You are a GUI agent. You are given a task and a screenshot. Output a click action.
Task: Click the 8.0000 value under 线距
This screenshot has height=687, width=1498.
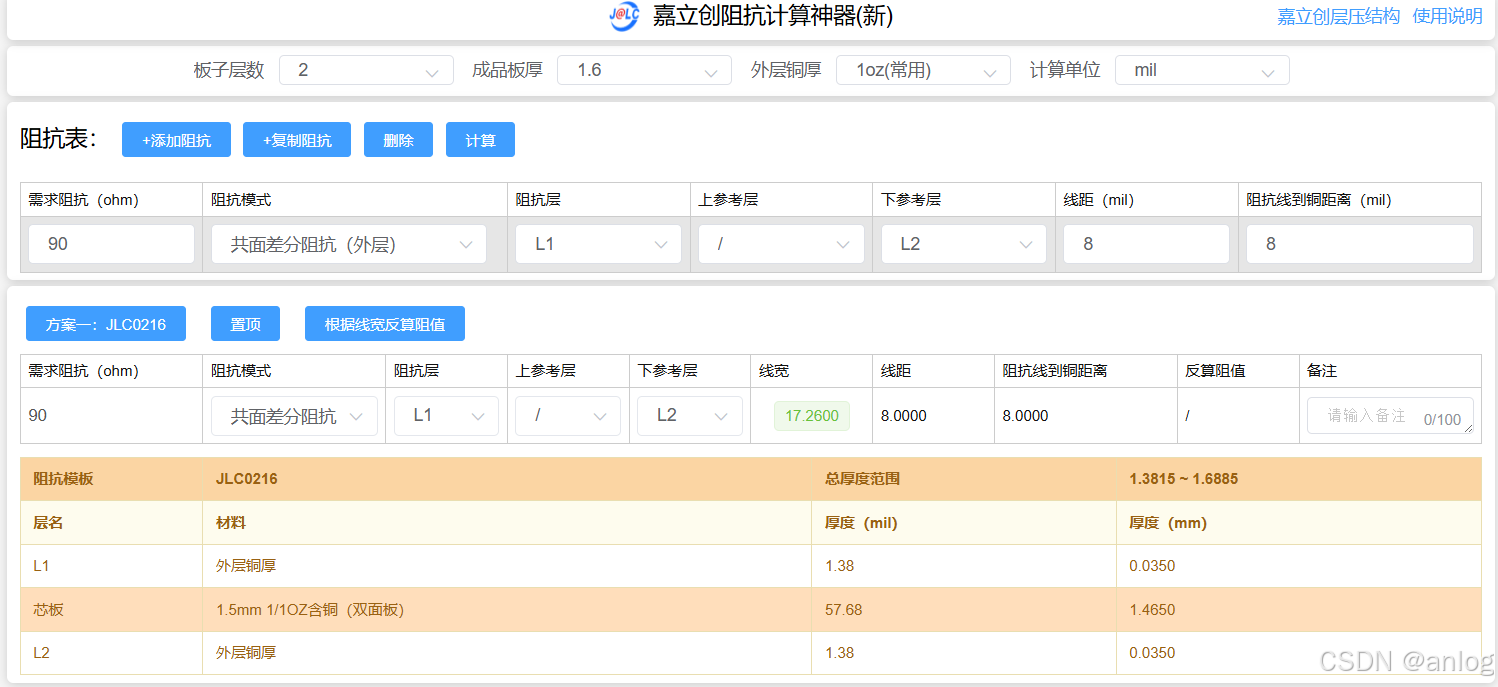pos(904,416)
